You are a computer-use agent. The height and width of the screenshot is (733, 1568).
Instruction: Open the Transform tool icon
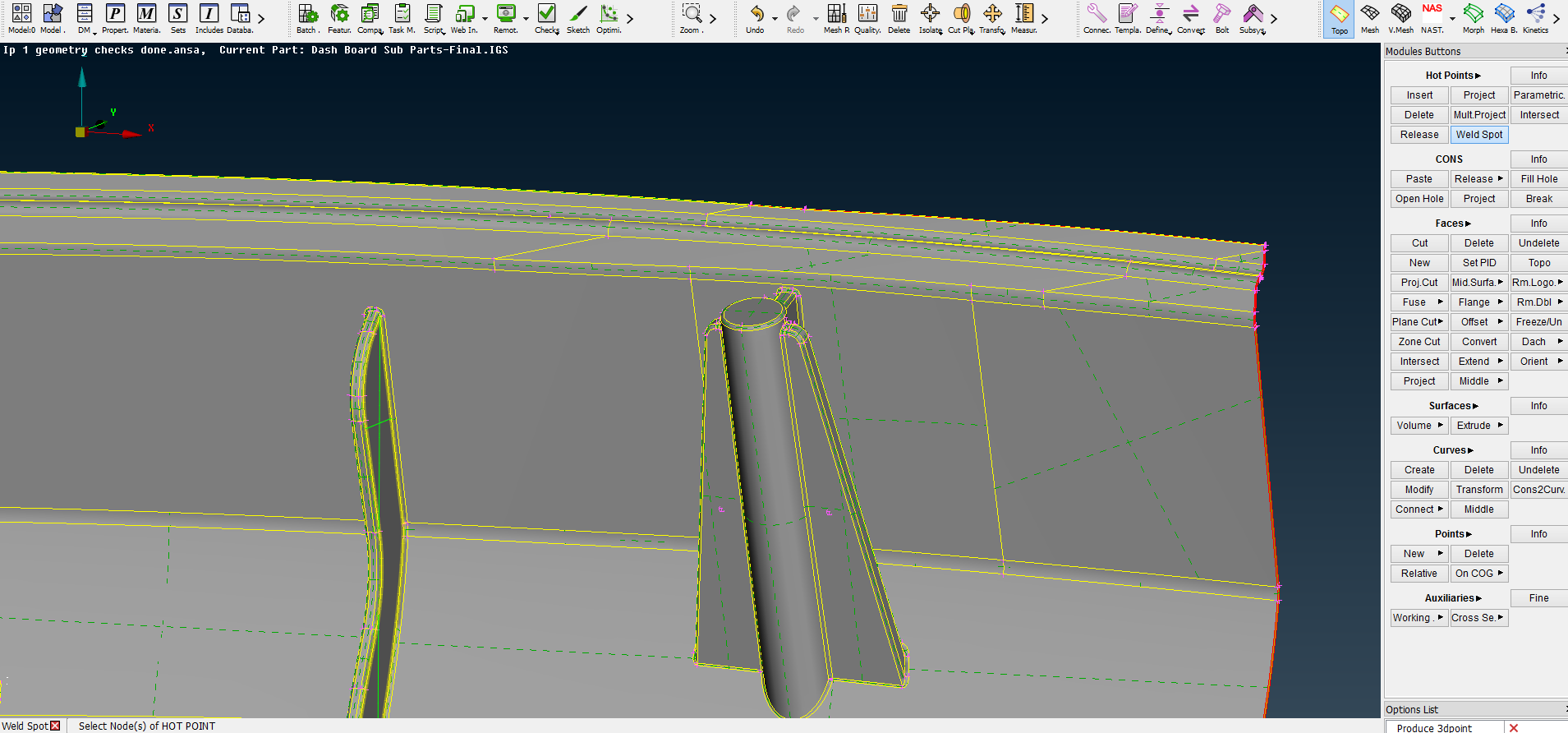click(992, 18)
